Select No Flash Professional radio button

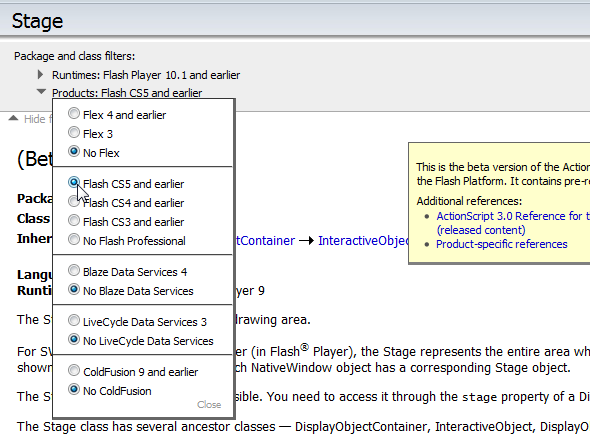point(74,239)
